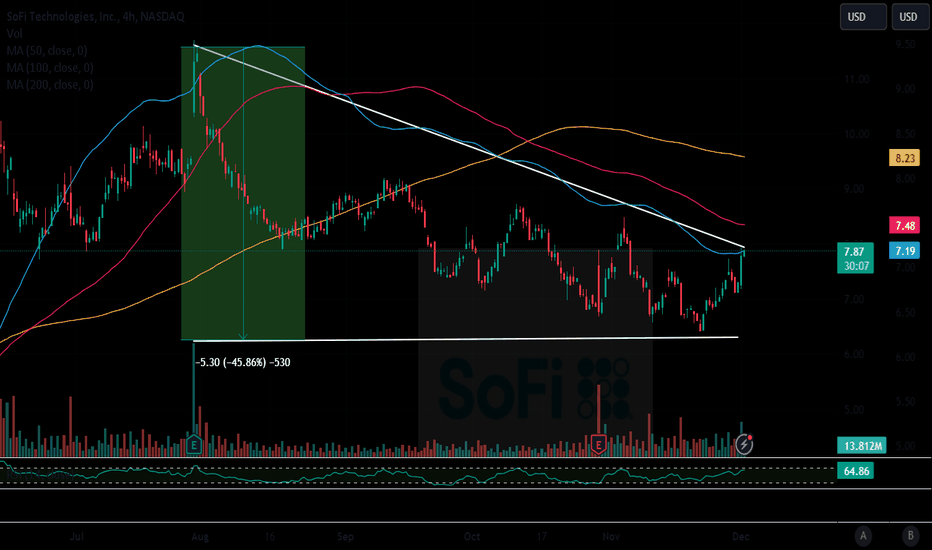
Task: Click the 7.48 red MA price label
Action: [x=905, y=225]
